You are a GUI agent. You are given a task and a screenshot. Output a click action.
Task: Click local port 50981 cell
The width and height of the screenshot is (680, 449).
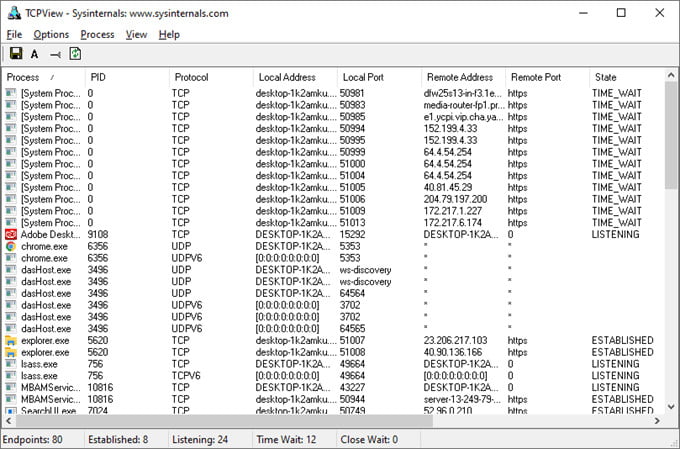[x=353, y=93]
